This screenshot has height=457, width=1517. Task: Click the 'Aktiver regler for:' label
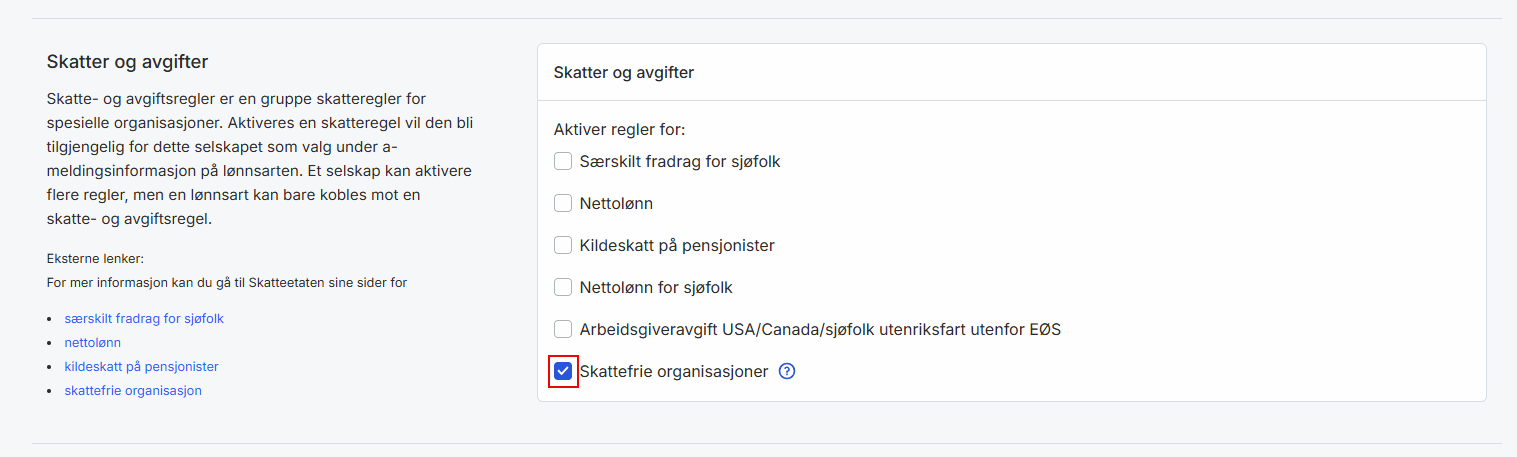pyautogui.click(x=619, y=130)
